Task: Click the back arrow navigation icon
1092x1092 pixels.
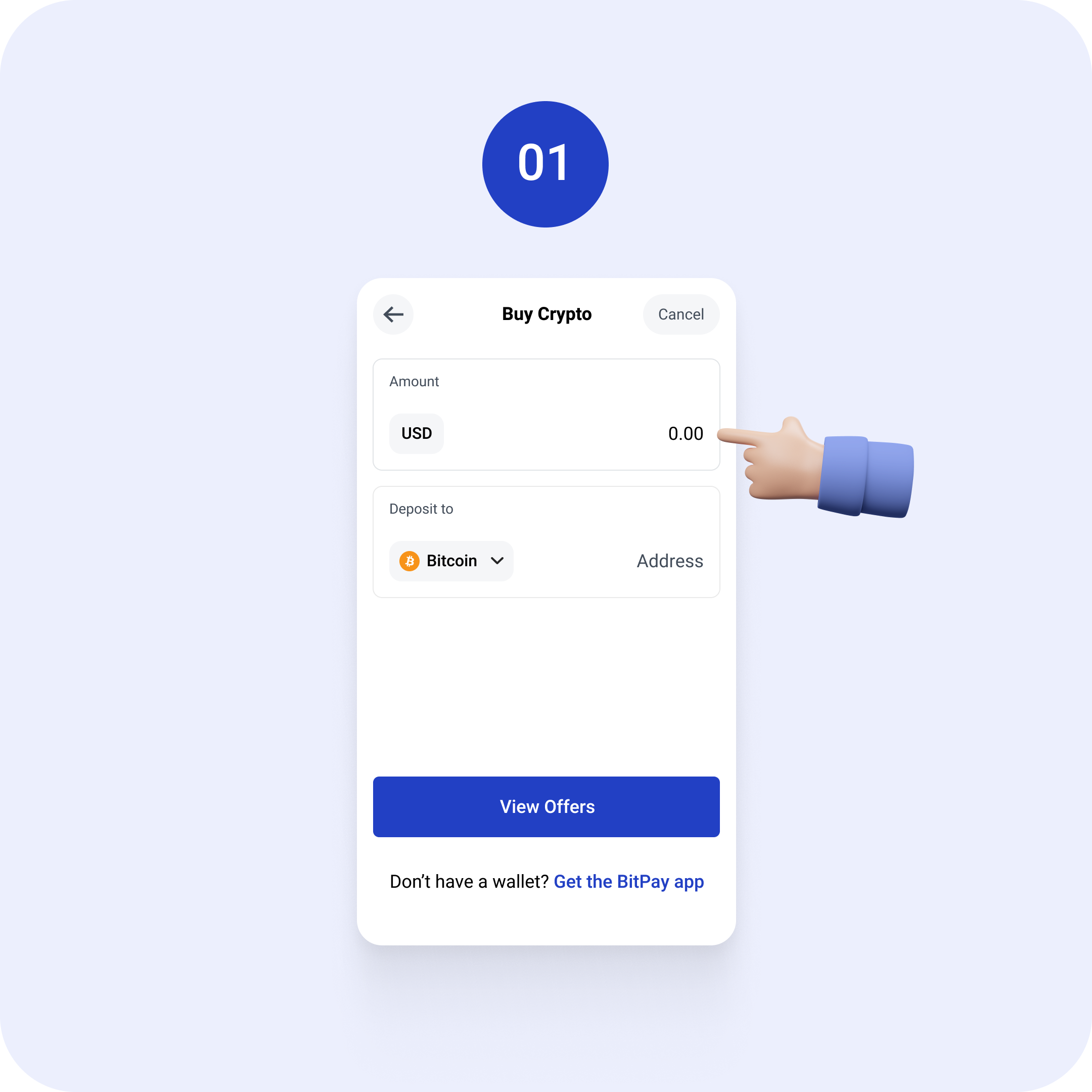Action: [x=393, y=315]
